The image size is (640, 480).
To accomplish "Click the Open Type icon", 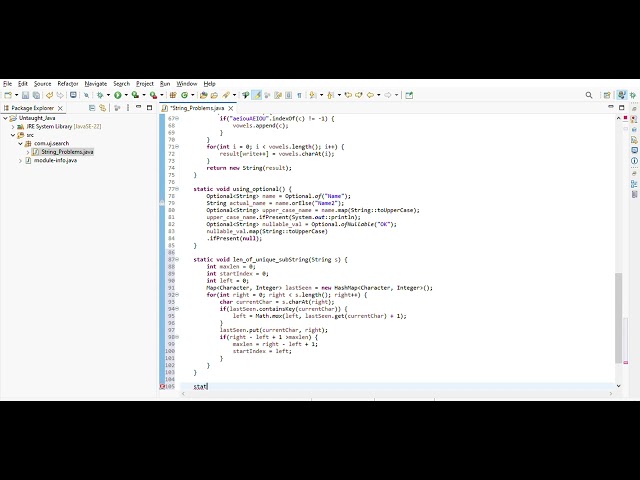I will point(203,95).
